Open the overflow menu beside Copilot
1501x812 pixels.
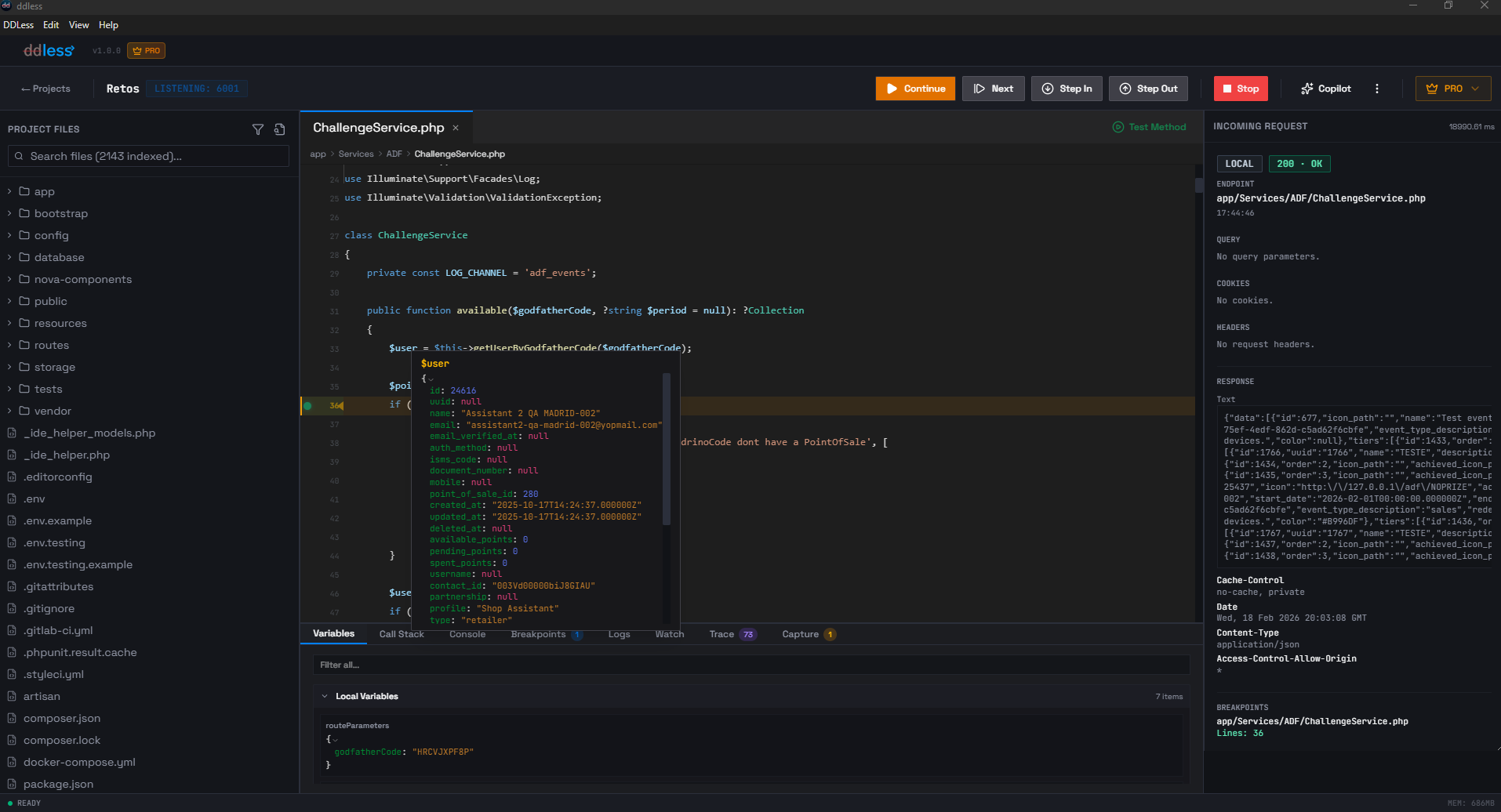pos(1376,88)
